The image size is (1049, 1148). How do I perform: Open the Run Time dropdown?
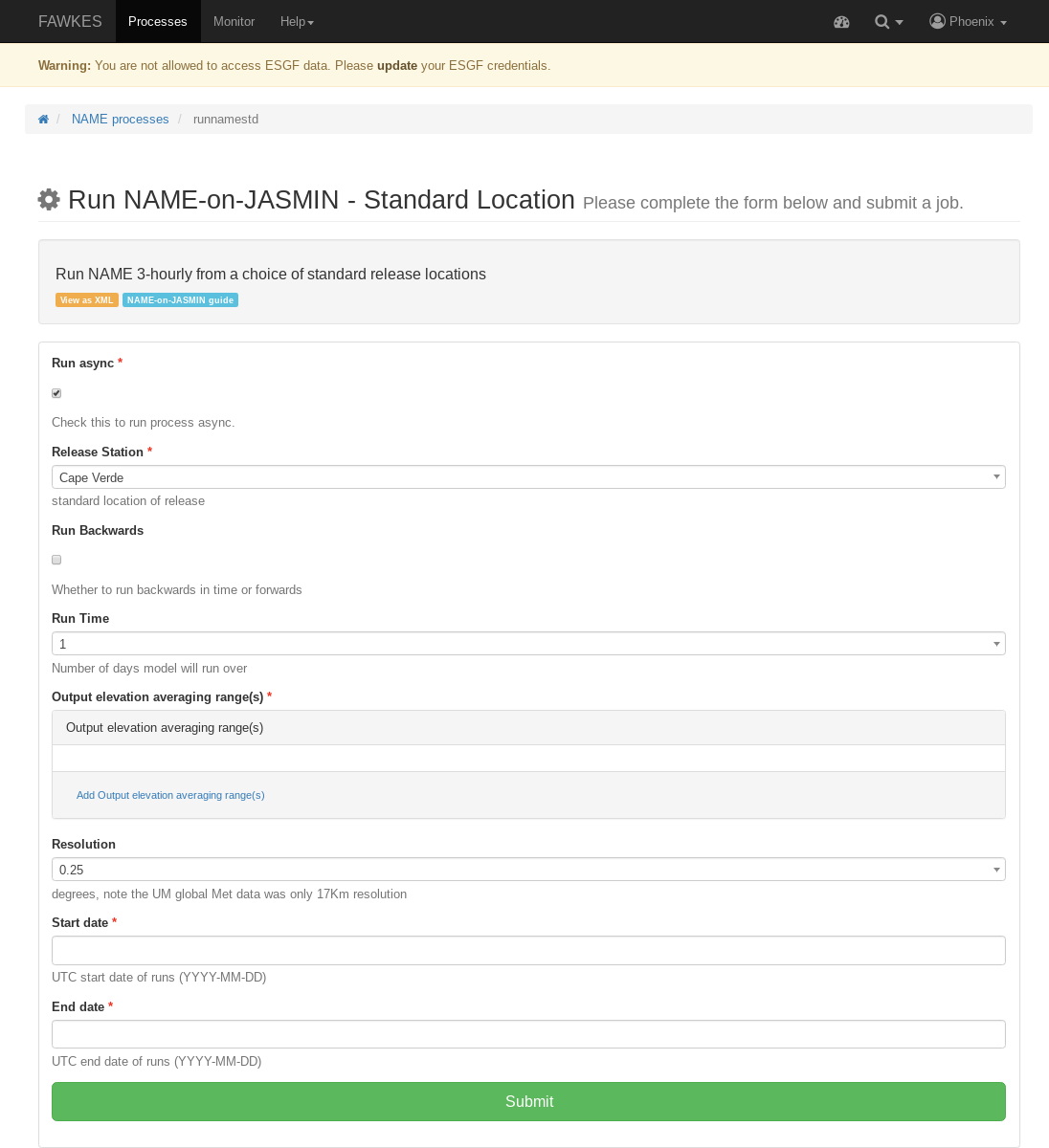tap(528, 643)
